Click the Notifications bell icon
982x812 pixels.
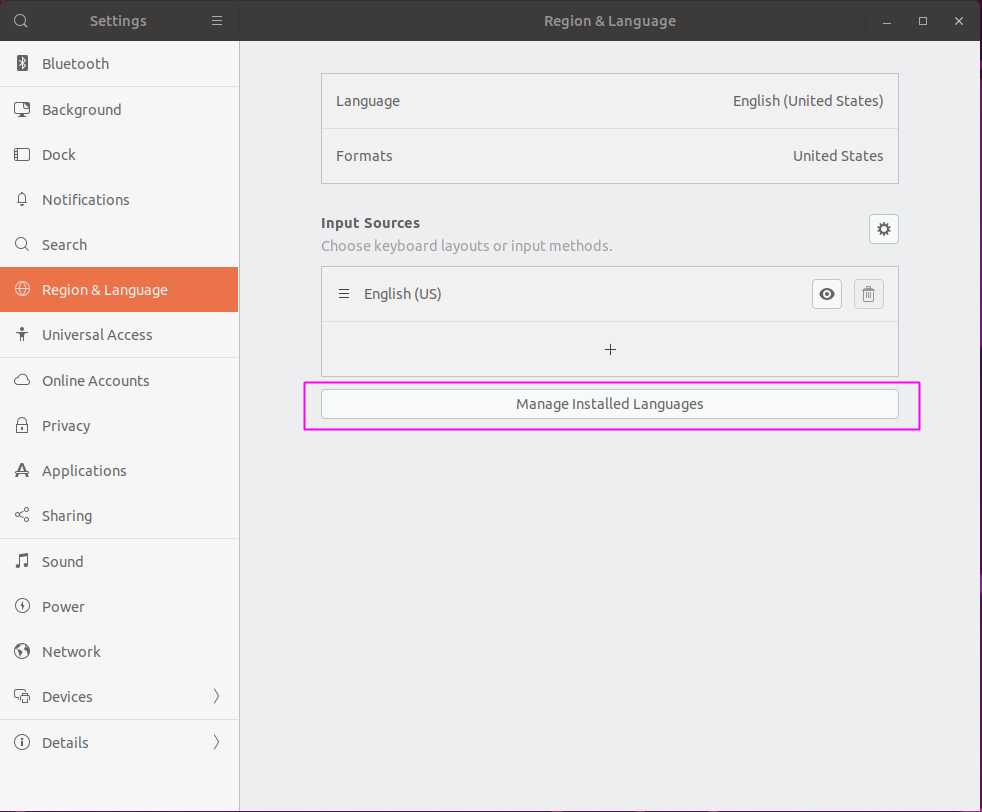click(x=22, y=200)
